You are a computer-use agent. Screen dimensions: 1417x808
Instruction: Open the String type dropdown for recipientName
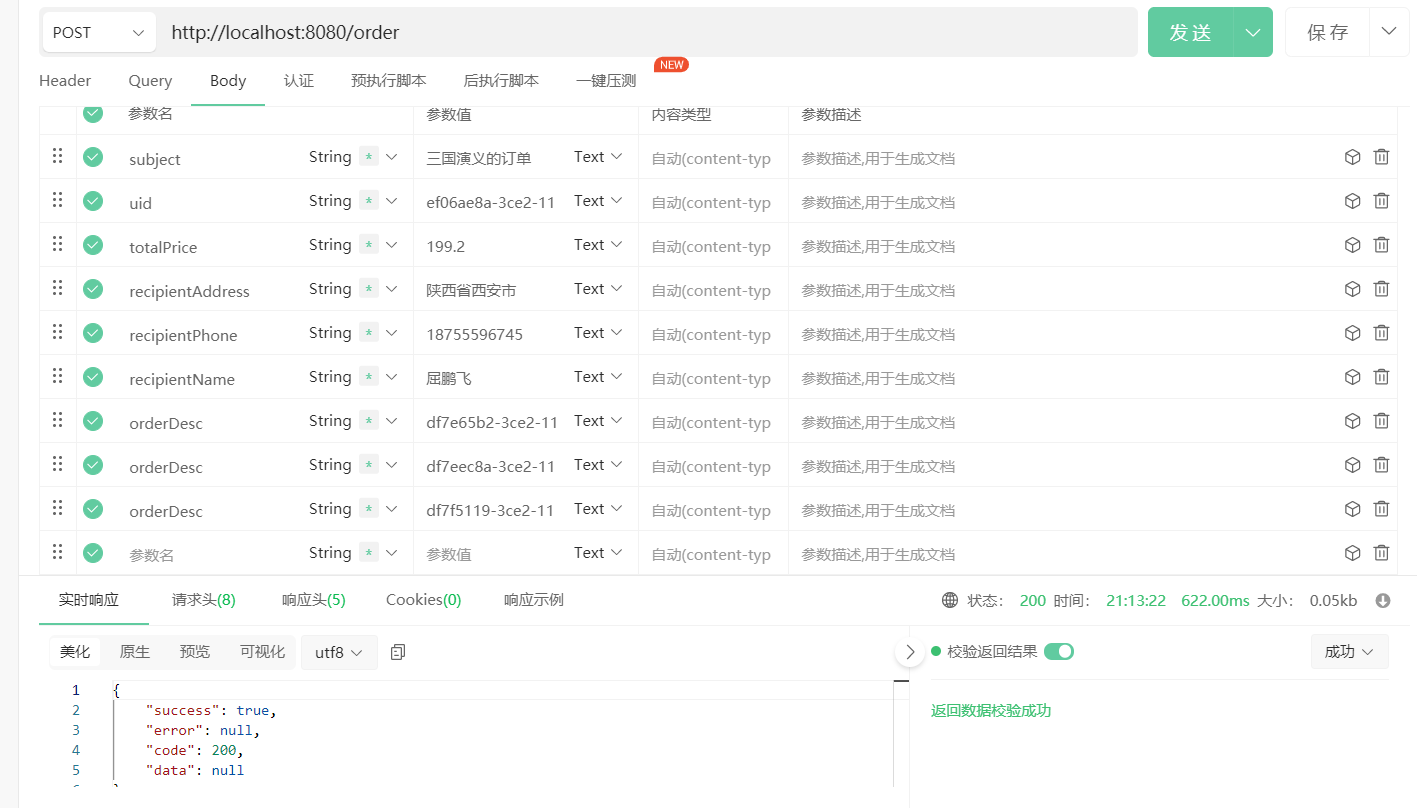click(x=353, y=377)
